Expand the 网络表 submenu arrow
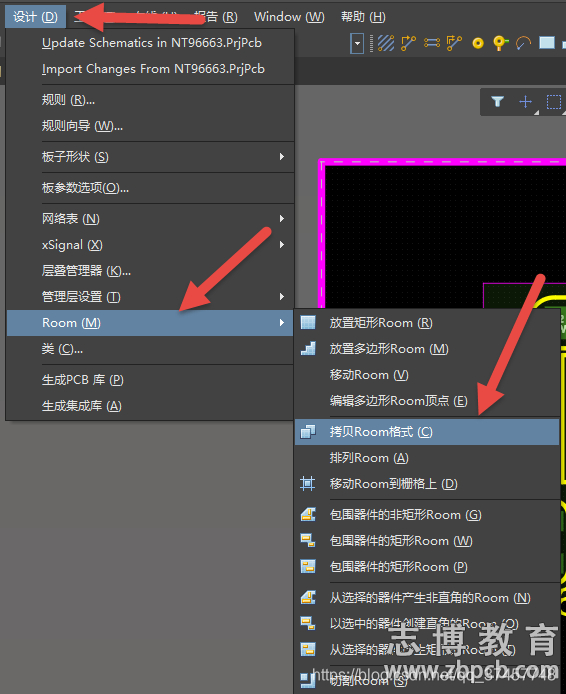This screenshot has height=694, width=566. [281, 219]
